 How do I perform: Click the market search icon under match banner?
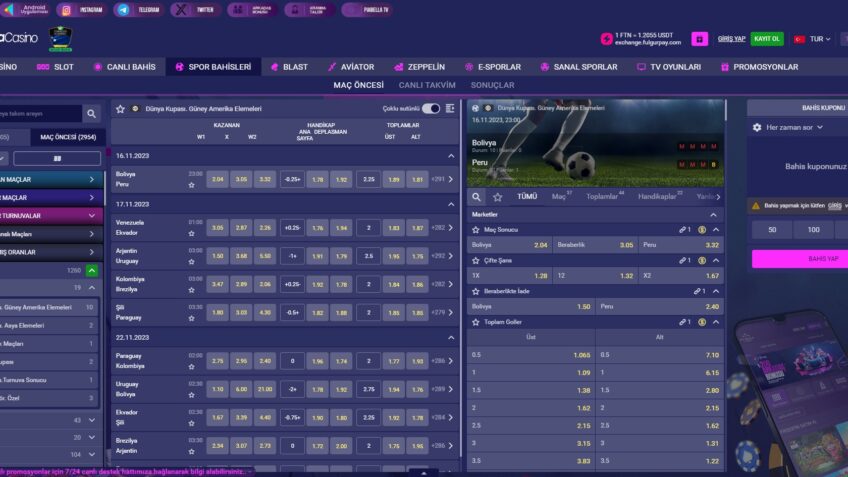(477, 197)
